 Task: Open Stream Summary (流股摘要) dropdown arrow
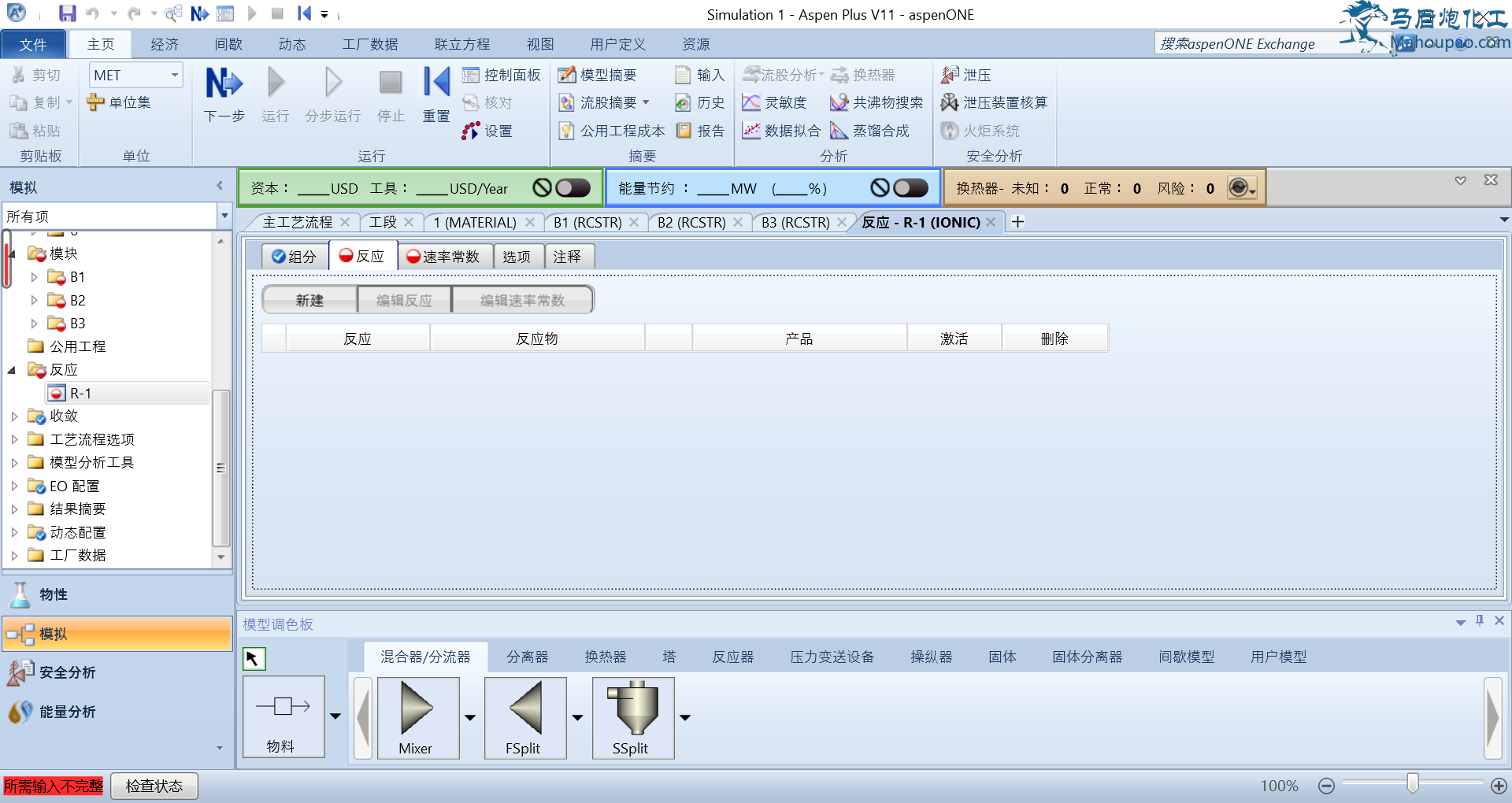[647, 102]
